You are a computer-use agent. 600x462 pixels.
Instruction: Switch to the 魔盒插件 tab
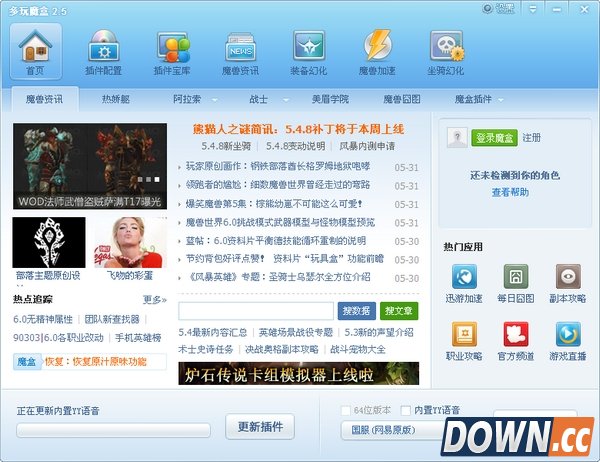coord(473,100)
